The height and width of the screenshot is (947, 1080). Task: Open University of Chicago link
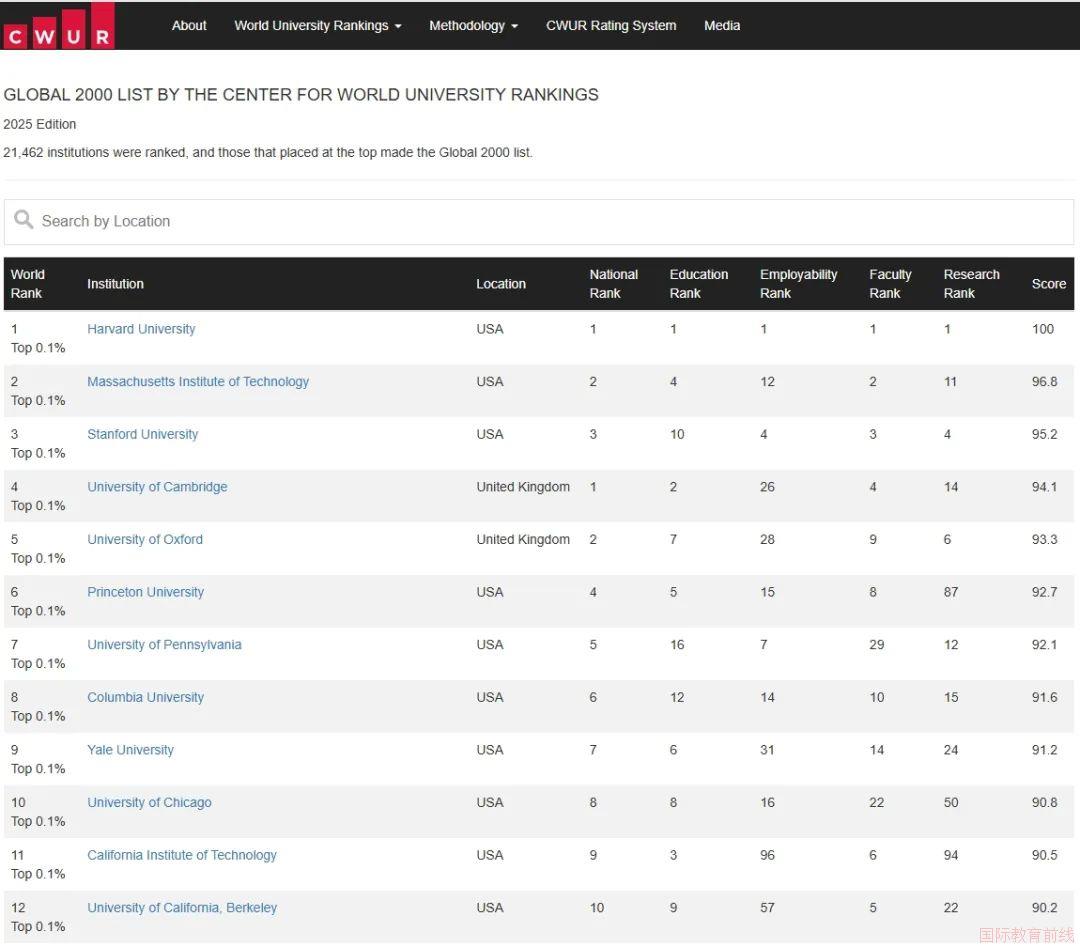(x=149, y=802)
